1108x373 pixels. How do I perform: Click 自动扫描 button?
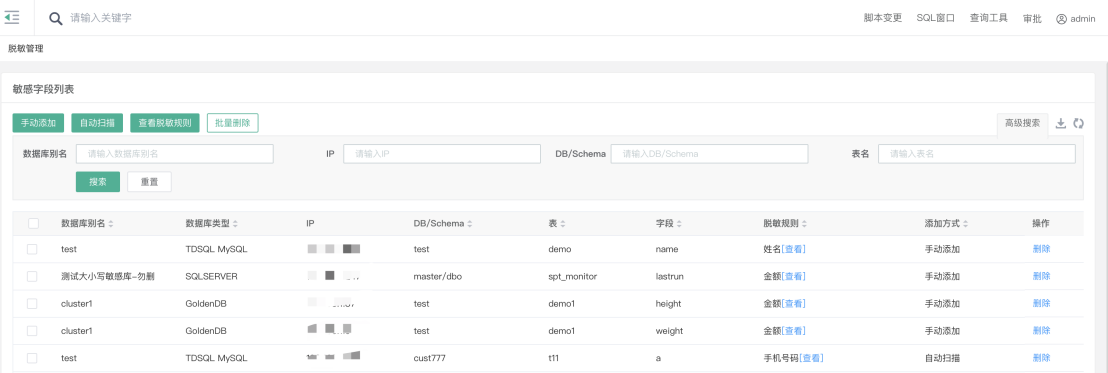[98, 123]
